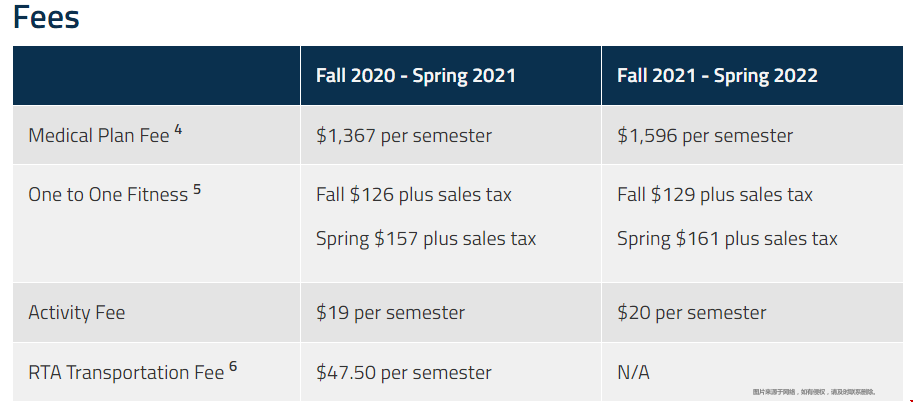Click the One to One Fitness label
Image resolution: width=913 pixels, height=402 pixels.
(x=108, y=195)
